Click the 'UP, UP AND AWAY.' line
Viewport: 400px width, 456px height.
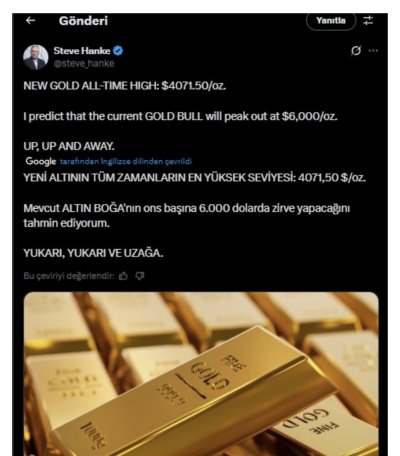point(69,146)
